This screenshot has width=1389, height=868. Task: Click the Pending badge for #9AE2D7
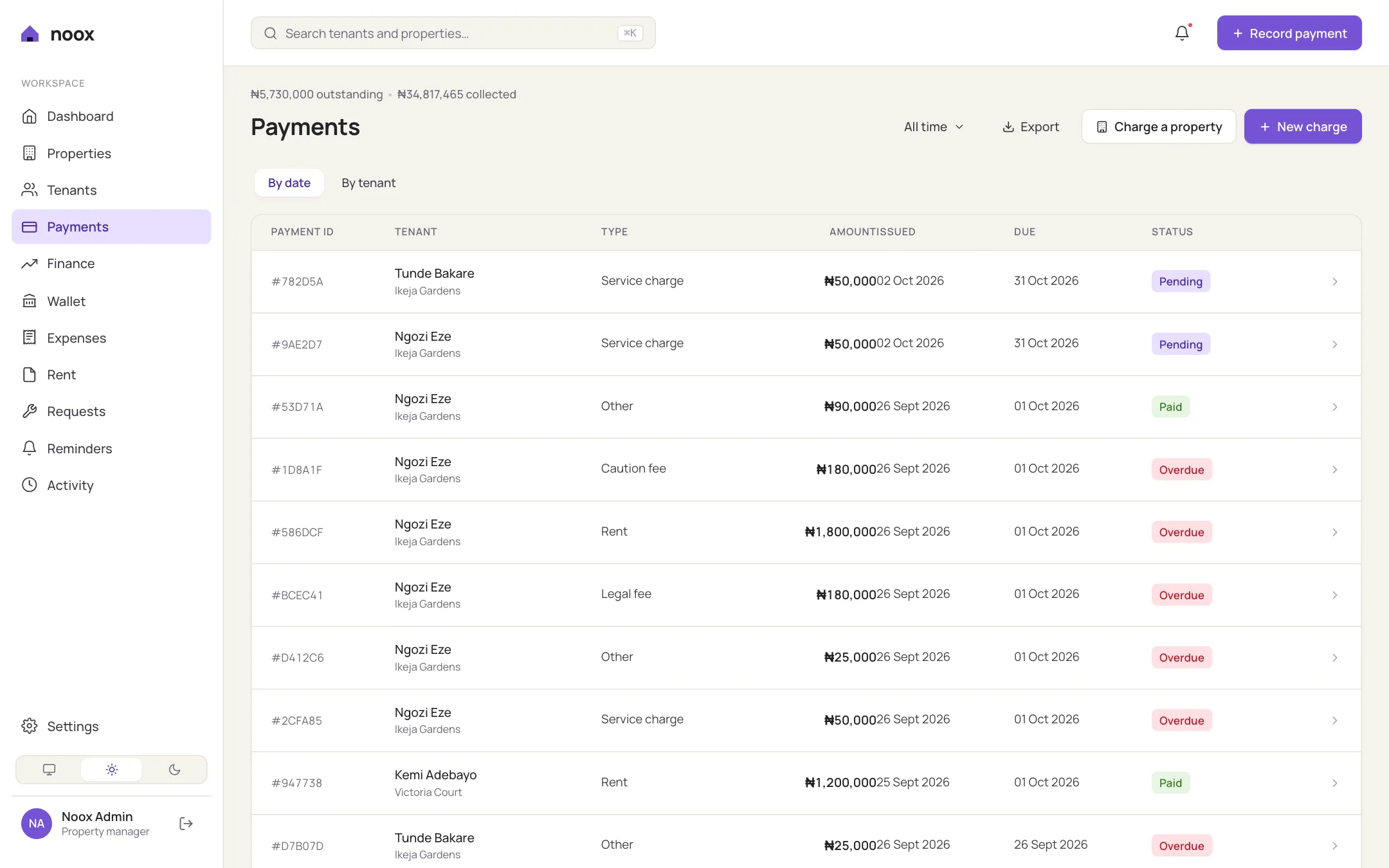pyautogui.click(x=1181, y=345)
